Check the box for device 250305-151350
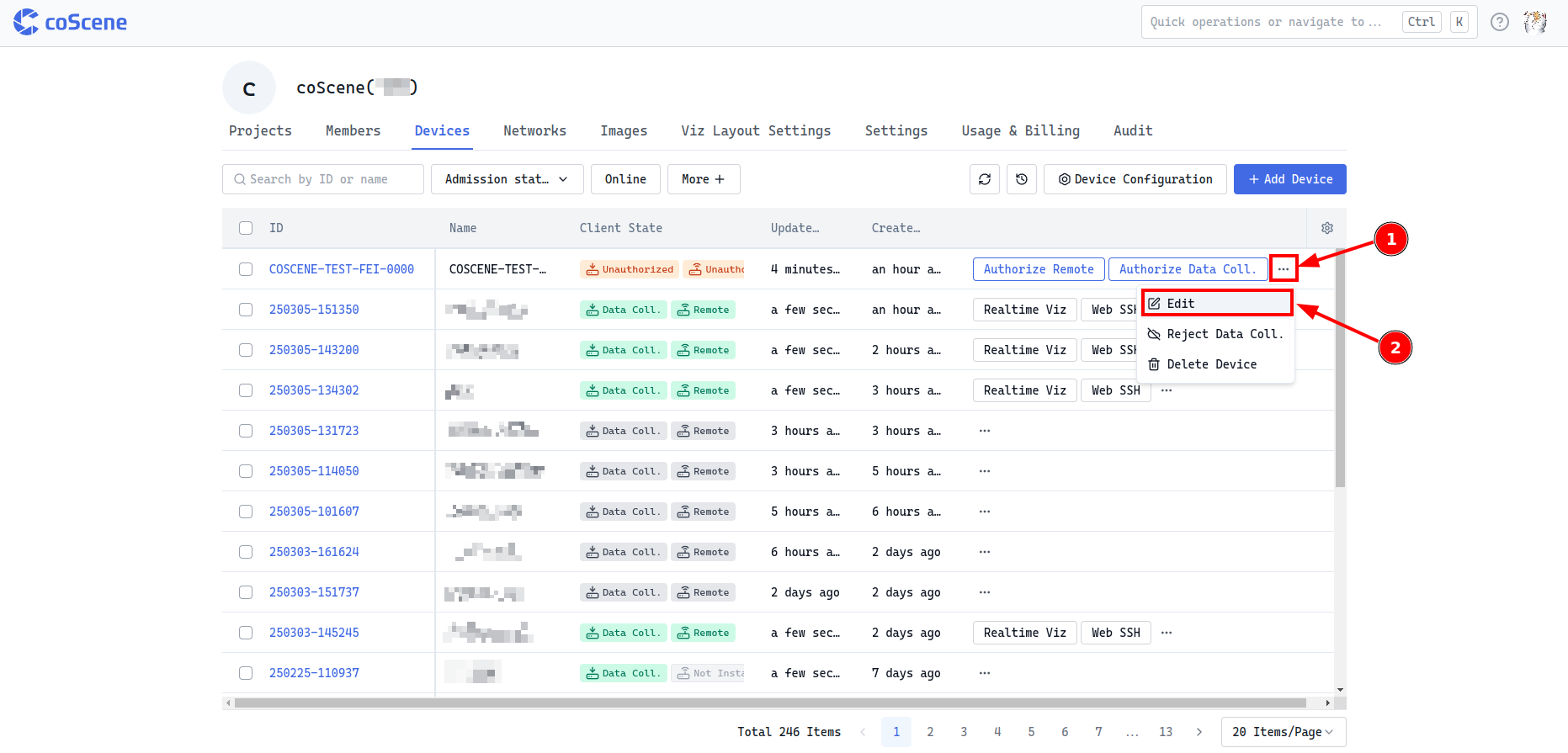 pyautogui.click(x=246, y=310)
